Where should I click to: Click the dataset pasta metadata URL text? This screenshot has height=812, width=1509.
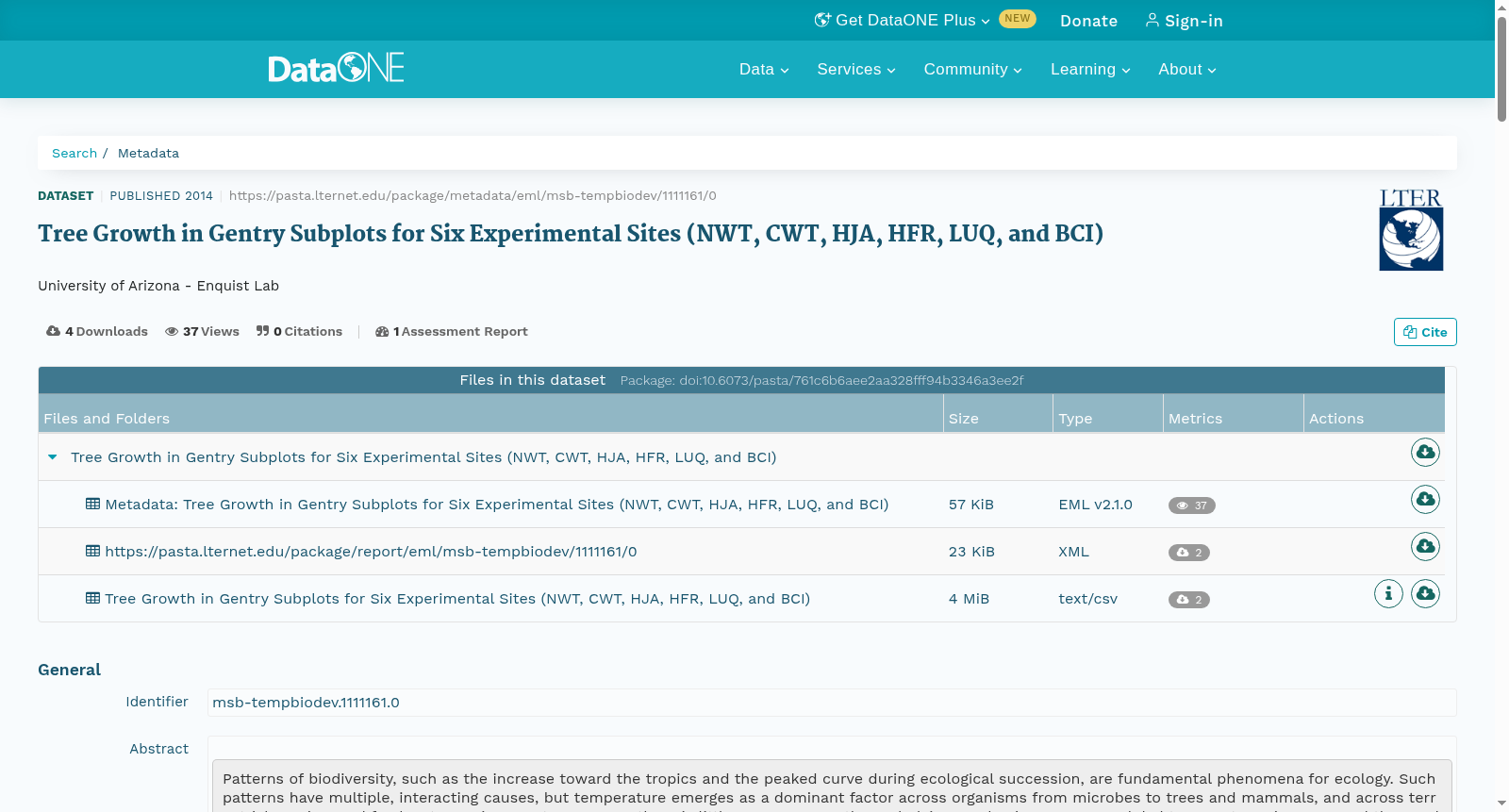(x=473, y=196)
